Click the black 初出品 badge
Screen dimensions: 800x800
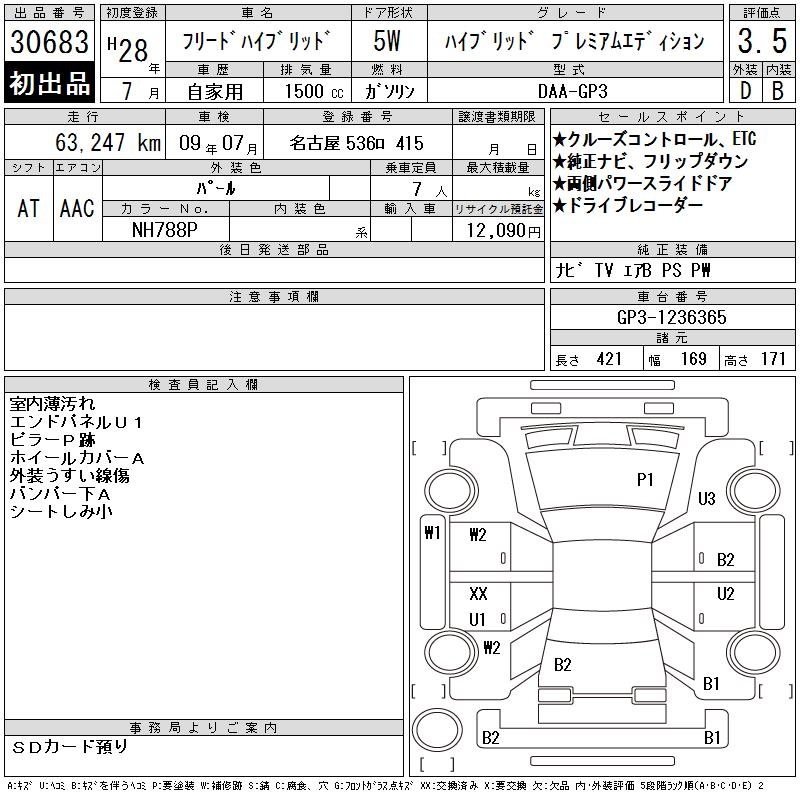pyautogui.click(x=50, y=84)
